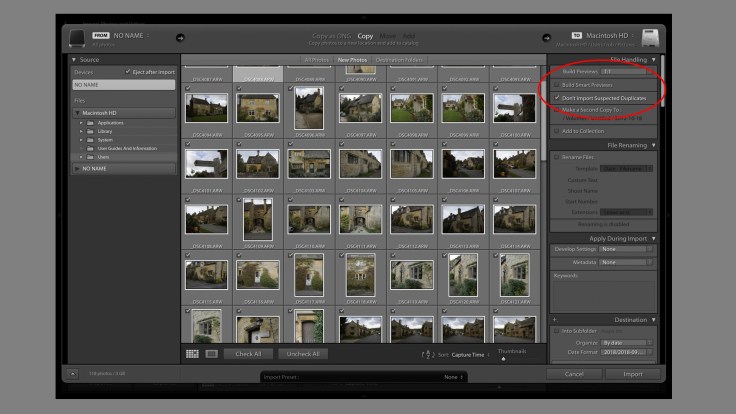Click the arrow icon next to source name

[181, 38]
